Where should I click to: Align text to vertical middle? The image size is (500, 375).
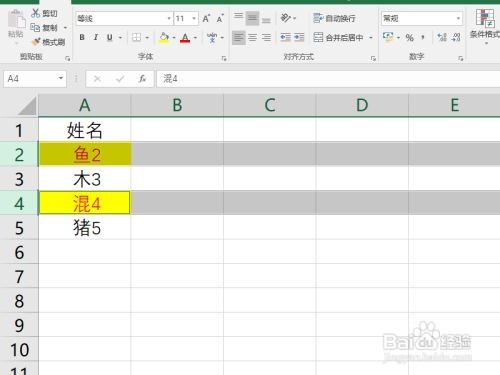click(x=252, y=18)
